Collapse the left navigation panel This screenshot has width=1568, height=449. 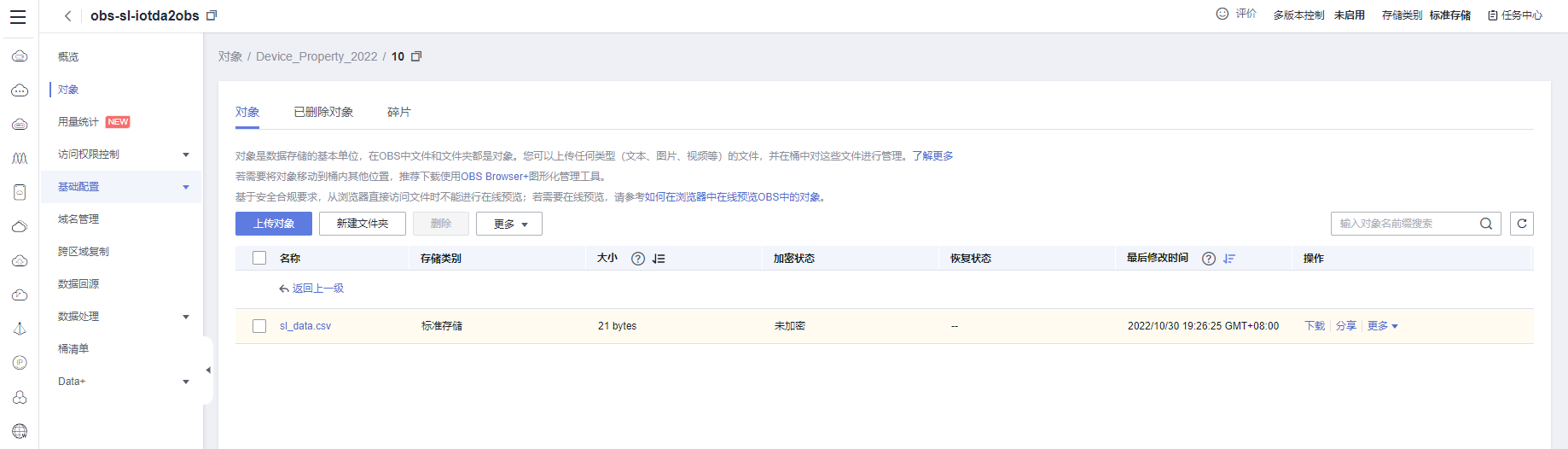[x=208, y=370]
